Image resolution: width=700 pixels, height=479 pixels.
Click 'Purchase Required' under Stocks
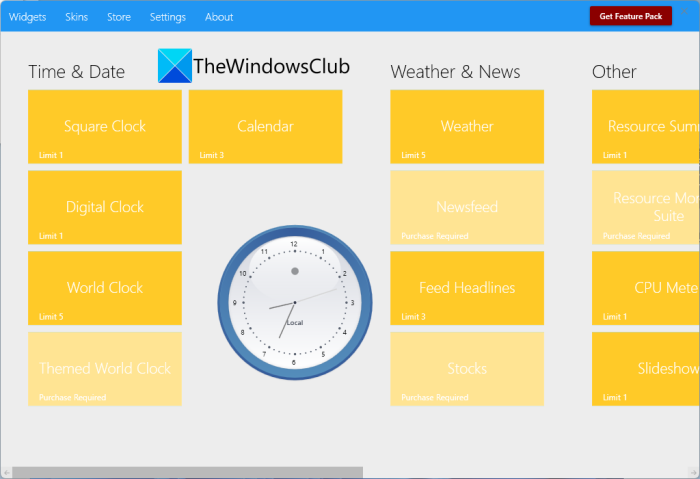pos(435,398)
